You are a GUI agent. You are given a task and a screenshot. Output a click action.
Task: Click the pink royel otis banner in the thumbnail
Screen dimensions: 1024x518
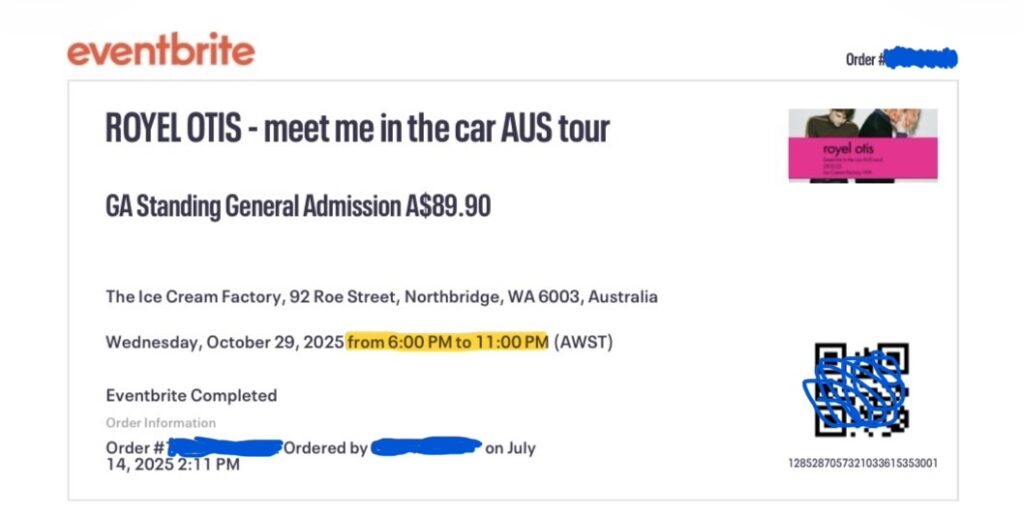pos(862,158)
